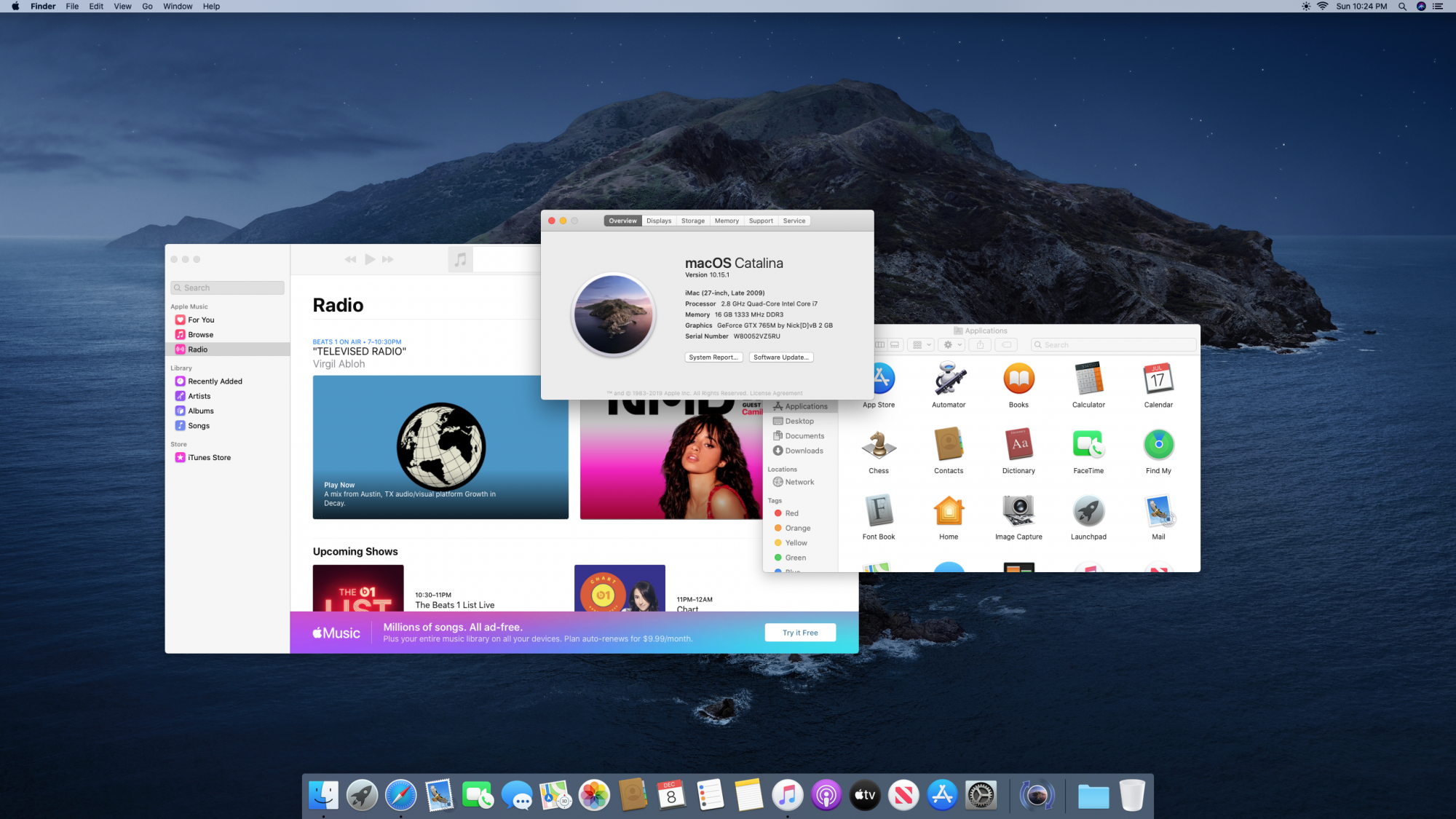Play the Televised Radio globe artwork
Viewport: 1456px width, 819px height.
[440, 447]
